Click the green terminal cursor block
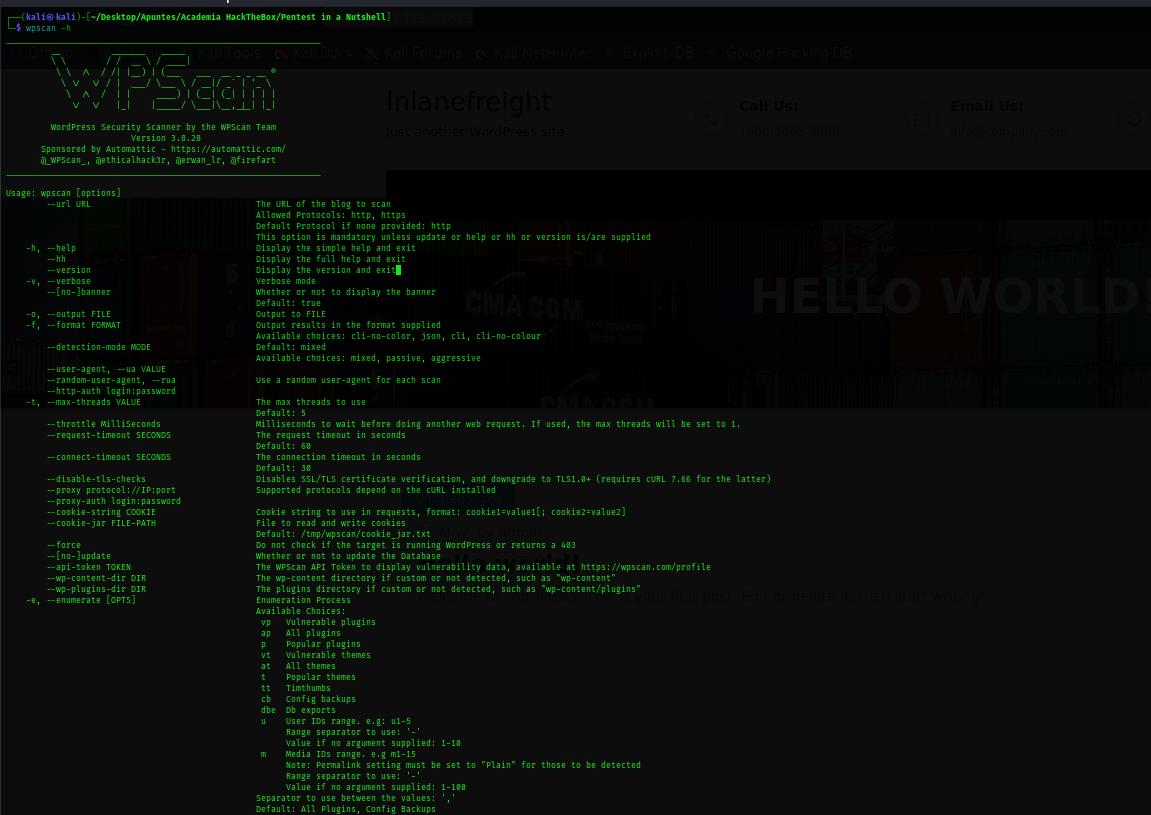This screenshot has height=815, width=1151. [398, 270]
